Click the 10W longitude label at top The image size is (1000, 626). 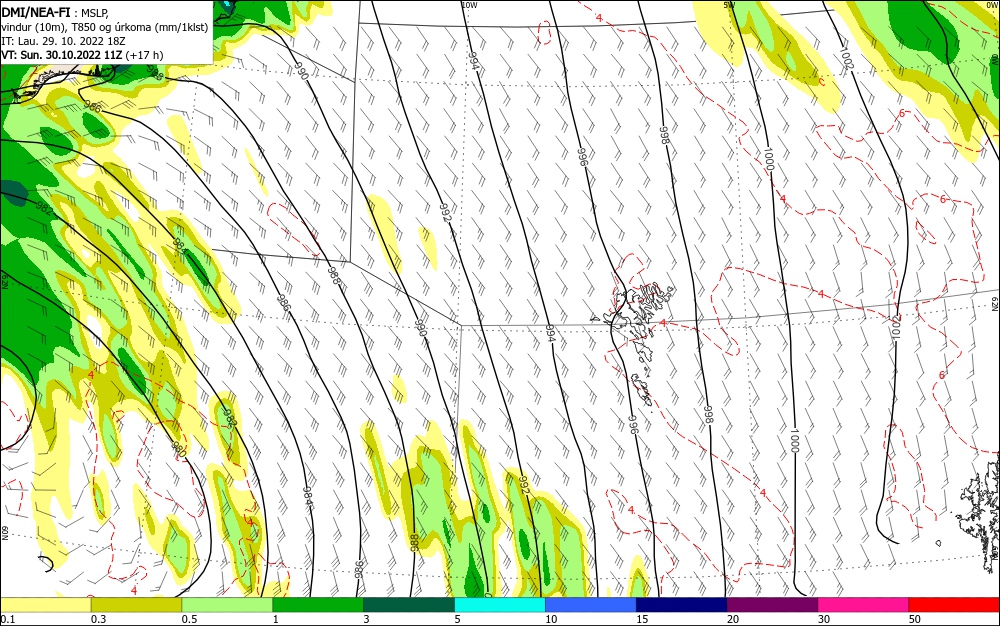click(x=469, y=5)
